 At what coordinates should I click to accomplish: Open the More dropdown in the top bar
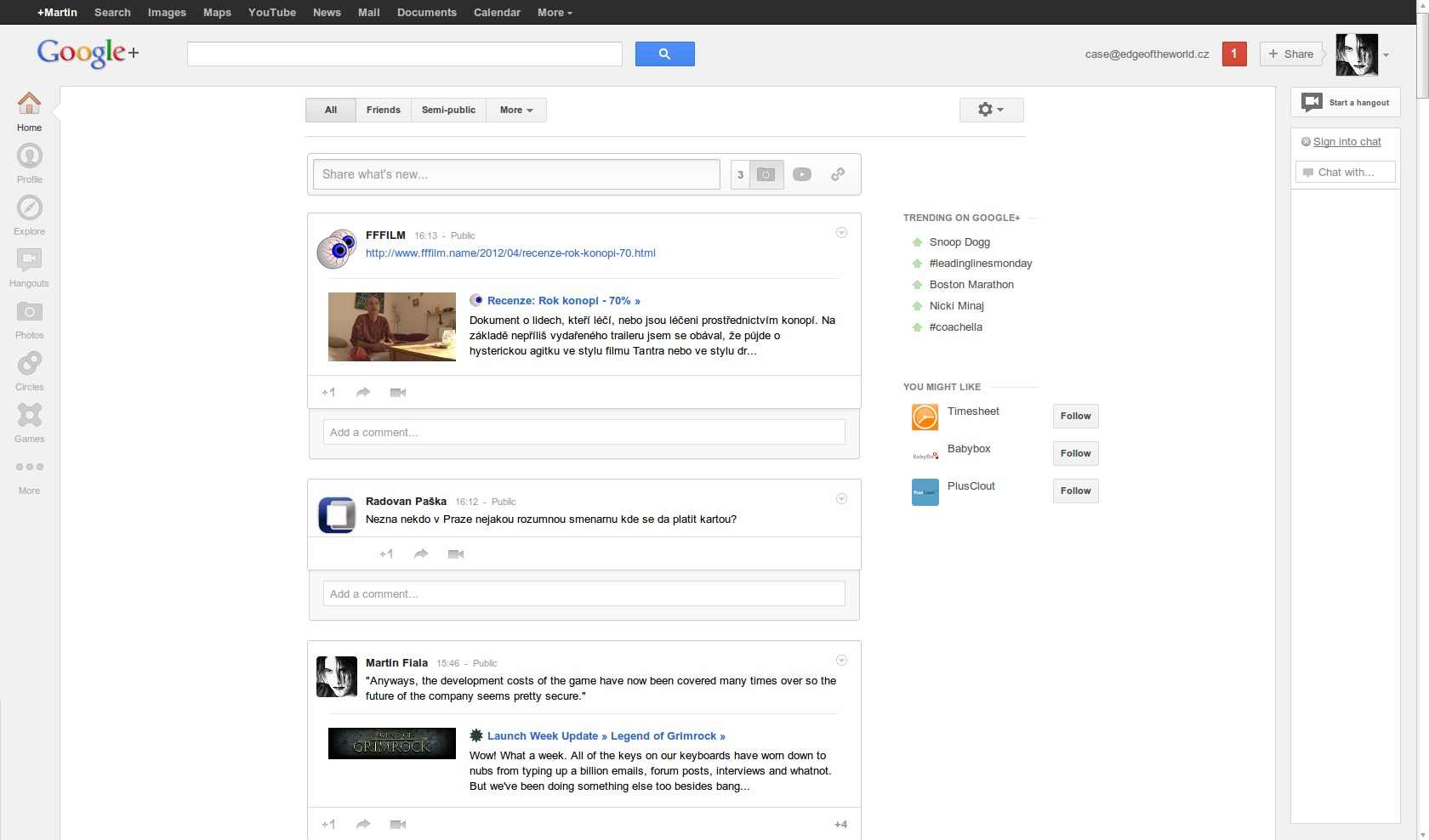555,12
